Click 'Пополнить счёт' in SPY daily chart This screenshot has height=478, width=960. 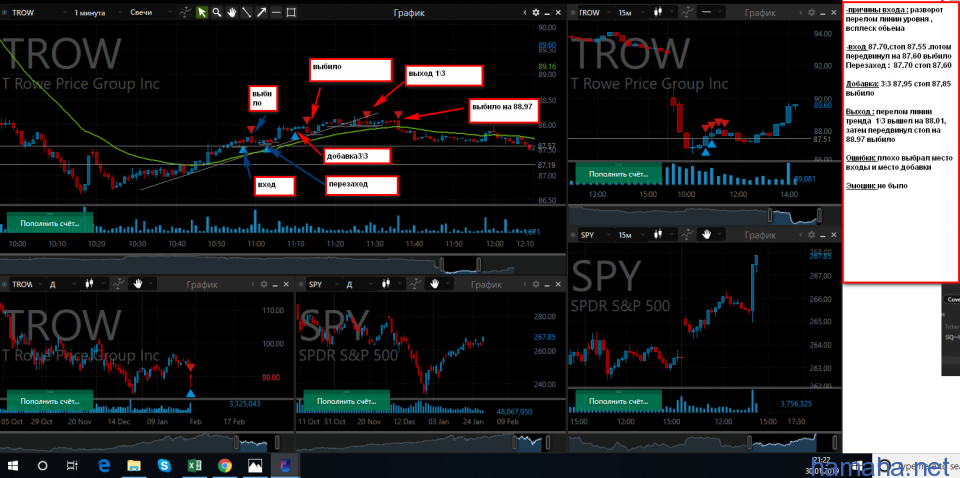(x=347, y=401)
